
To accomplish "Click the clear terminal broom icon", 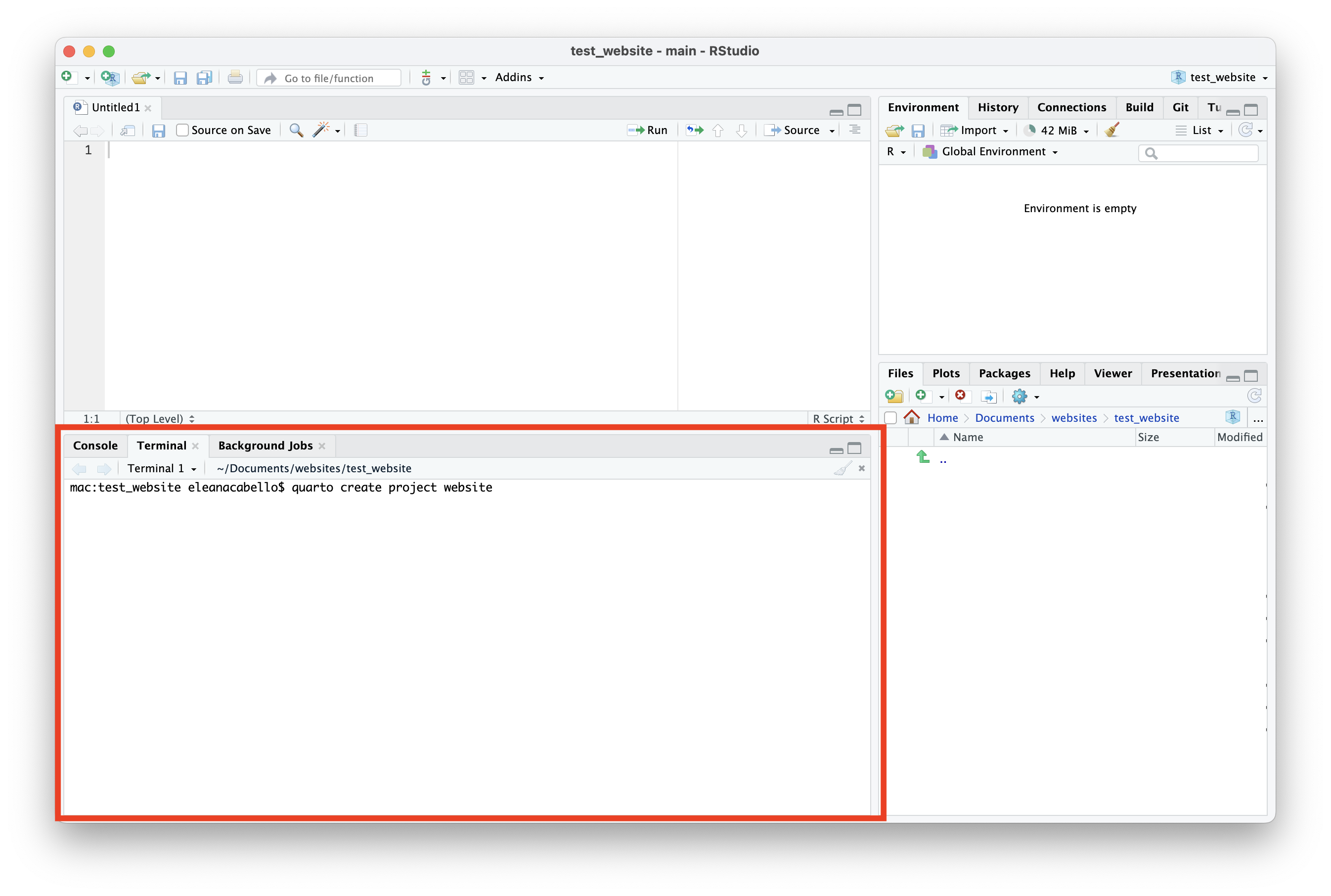I will [842, 469].
